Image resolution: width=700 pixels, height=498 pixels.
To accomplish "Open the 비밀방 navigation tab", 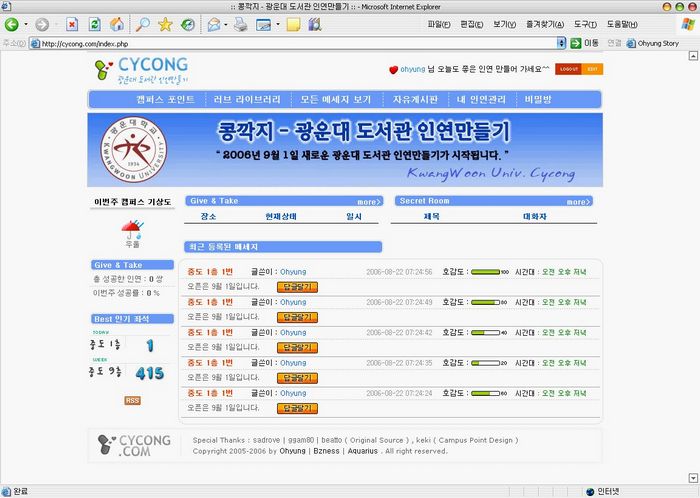I will 538,100.
